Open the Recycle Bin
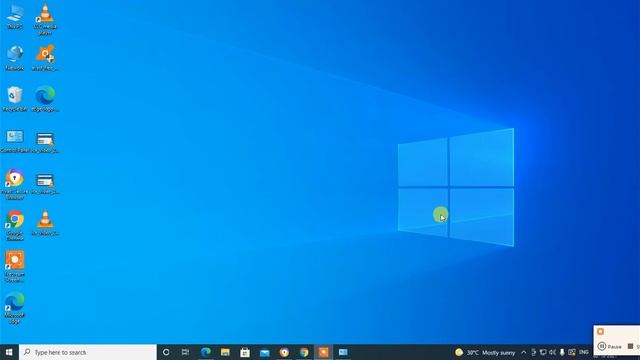The width and height of the screenshot is (640, 360). [x=15, y=99]
